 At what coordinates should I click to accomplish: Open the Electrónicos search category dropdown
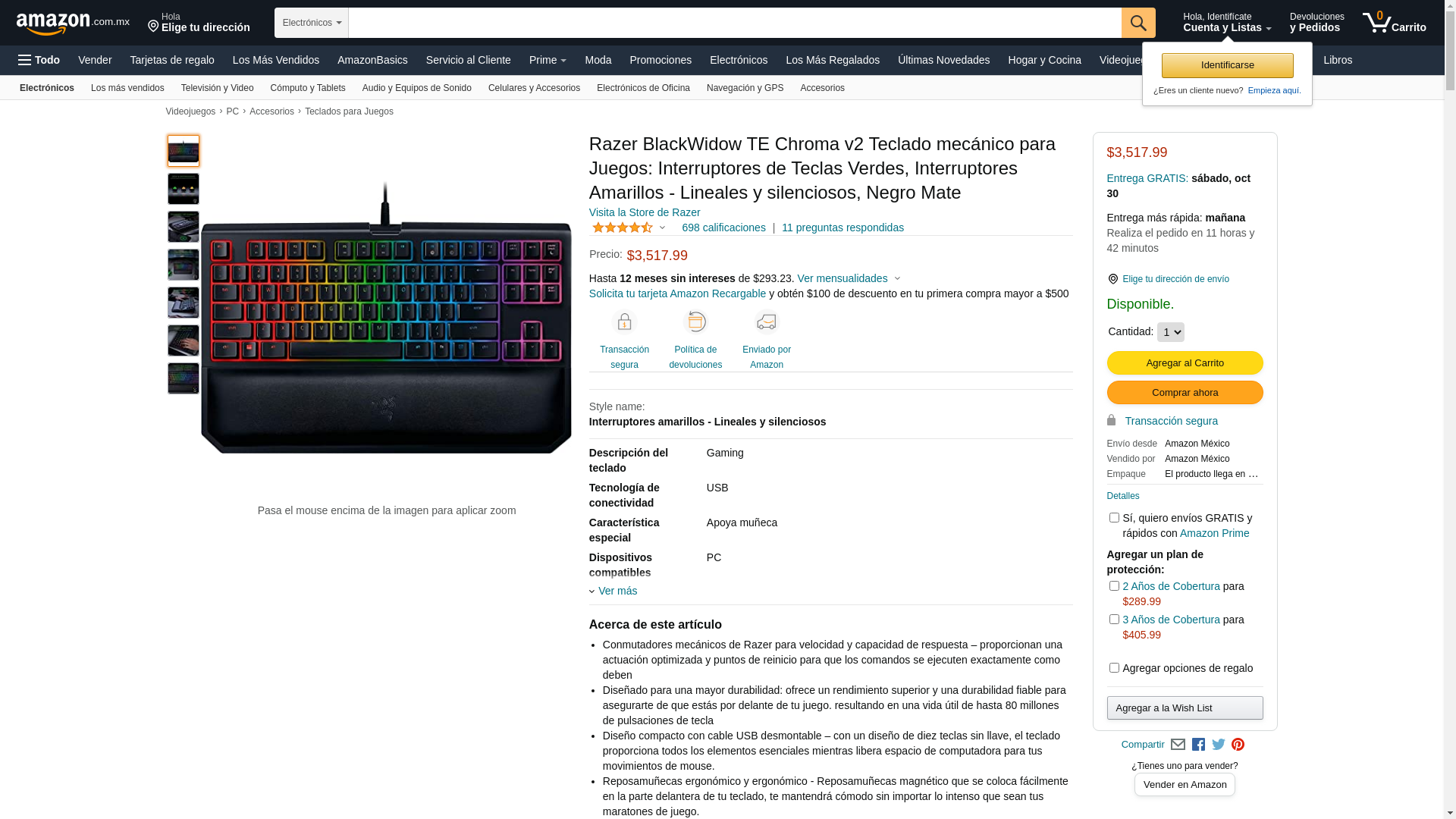[312, 23]
